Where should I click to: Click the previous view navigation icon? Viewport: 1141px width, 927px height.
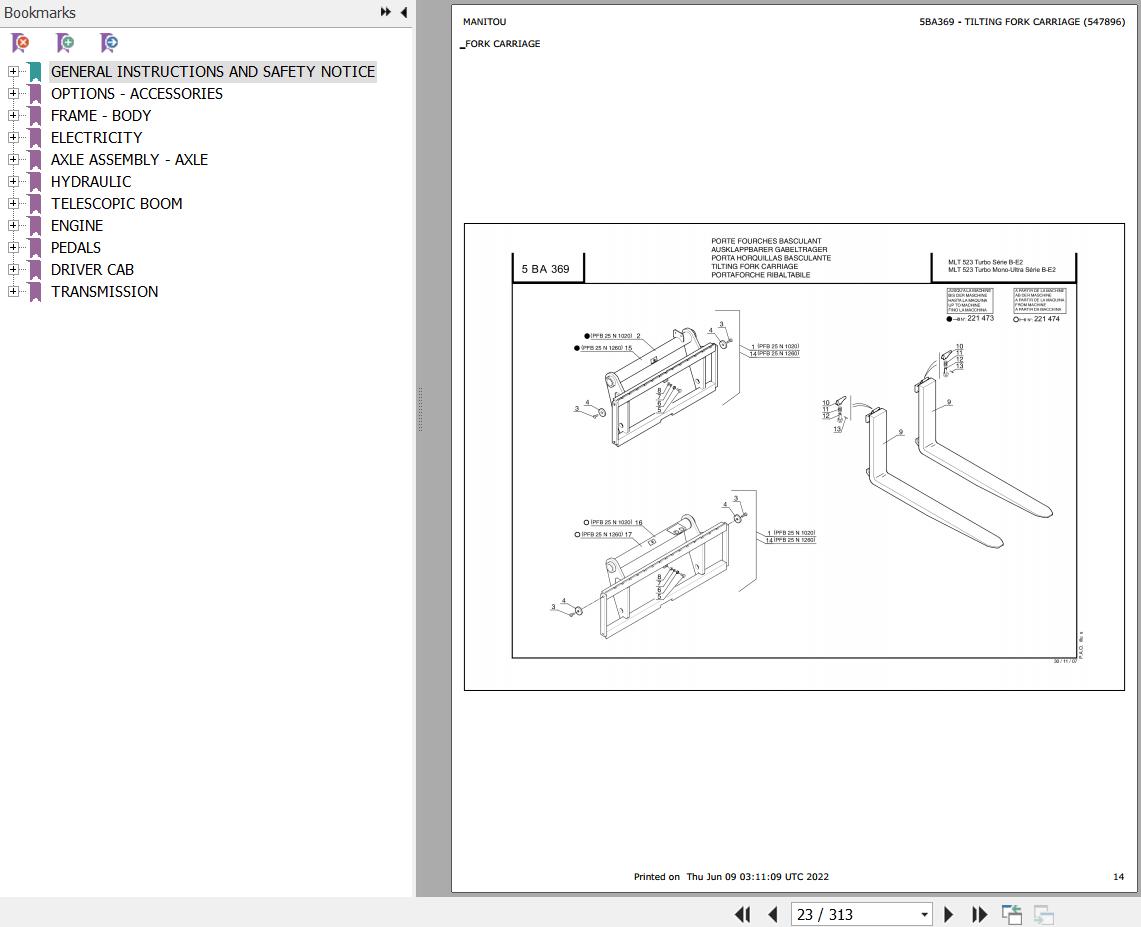coord(1011,914)
